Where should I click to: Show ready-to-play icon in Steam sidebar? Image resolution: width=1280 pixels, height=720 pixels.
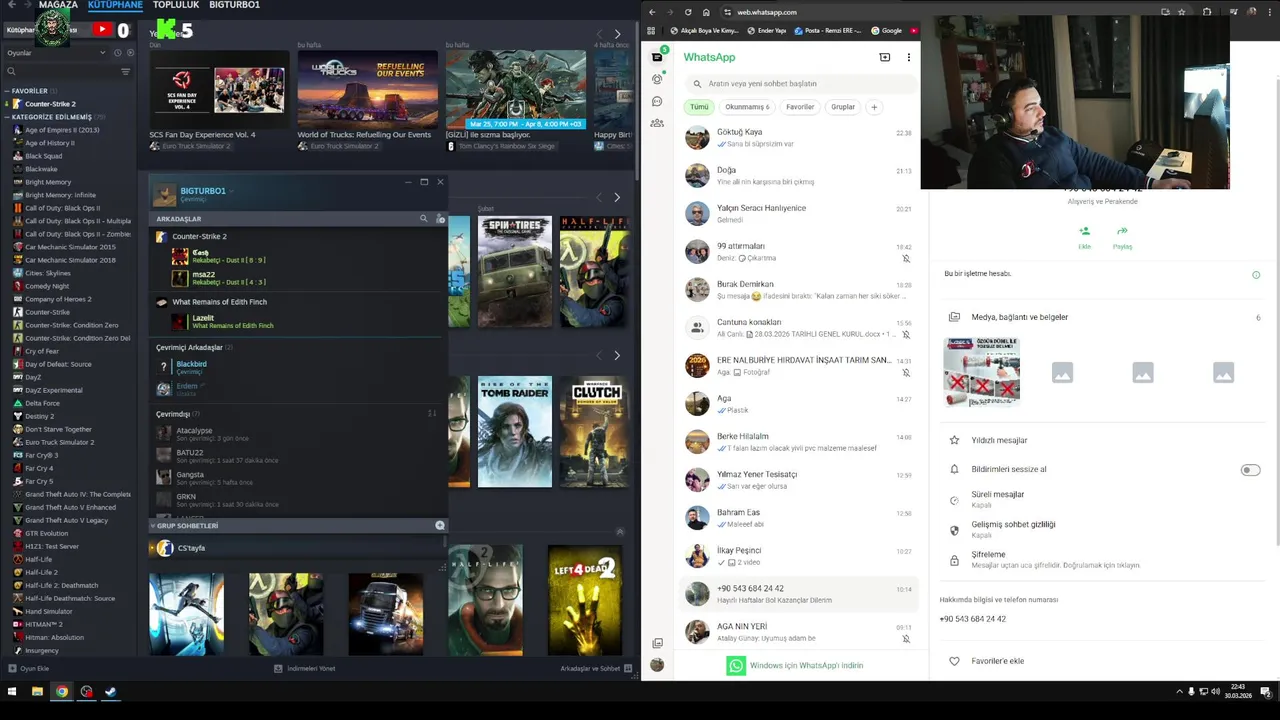(x=129, y=52)
